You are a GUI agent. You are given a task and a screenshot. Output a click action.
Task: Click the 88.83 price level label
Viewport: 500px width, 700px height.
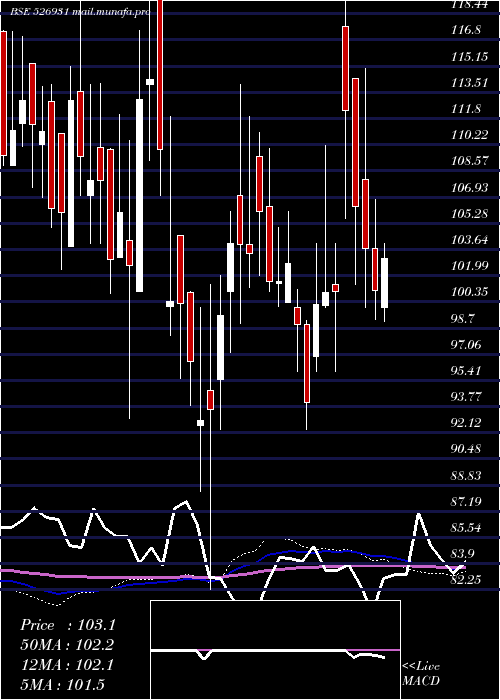pos(467,475)
